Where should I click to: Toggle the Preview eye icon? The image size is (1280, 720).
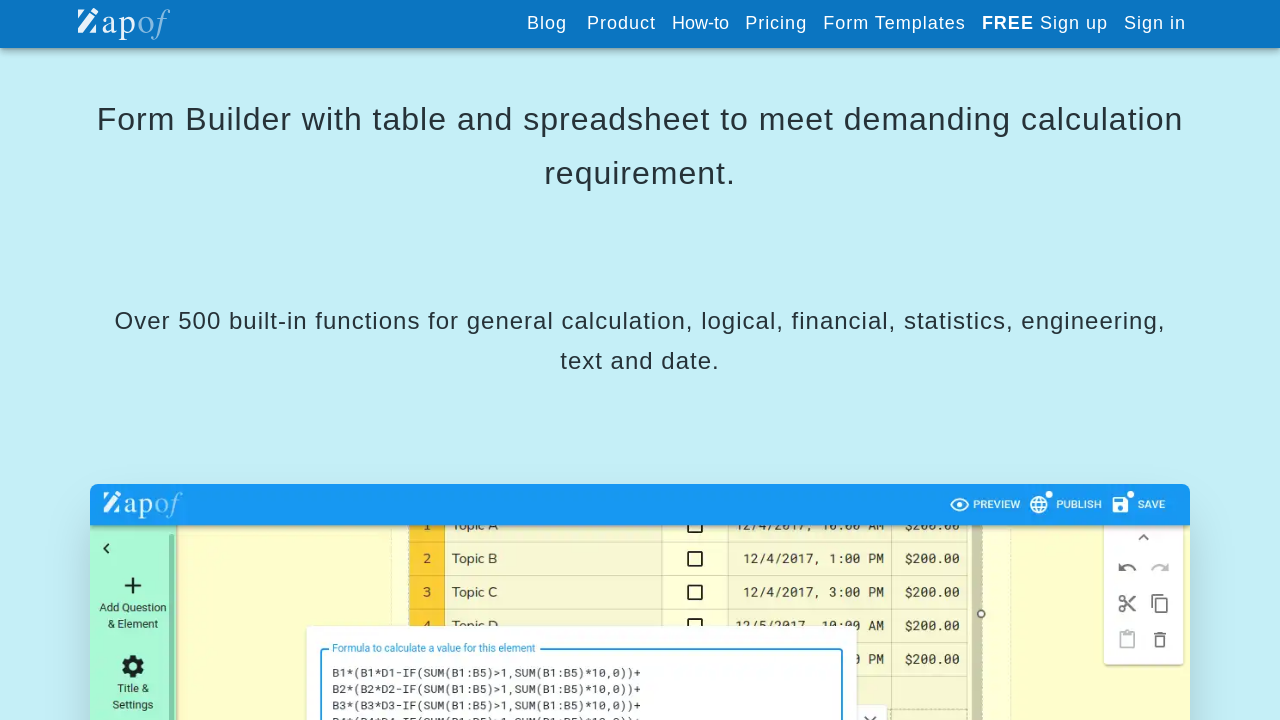click(960, 504)
